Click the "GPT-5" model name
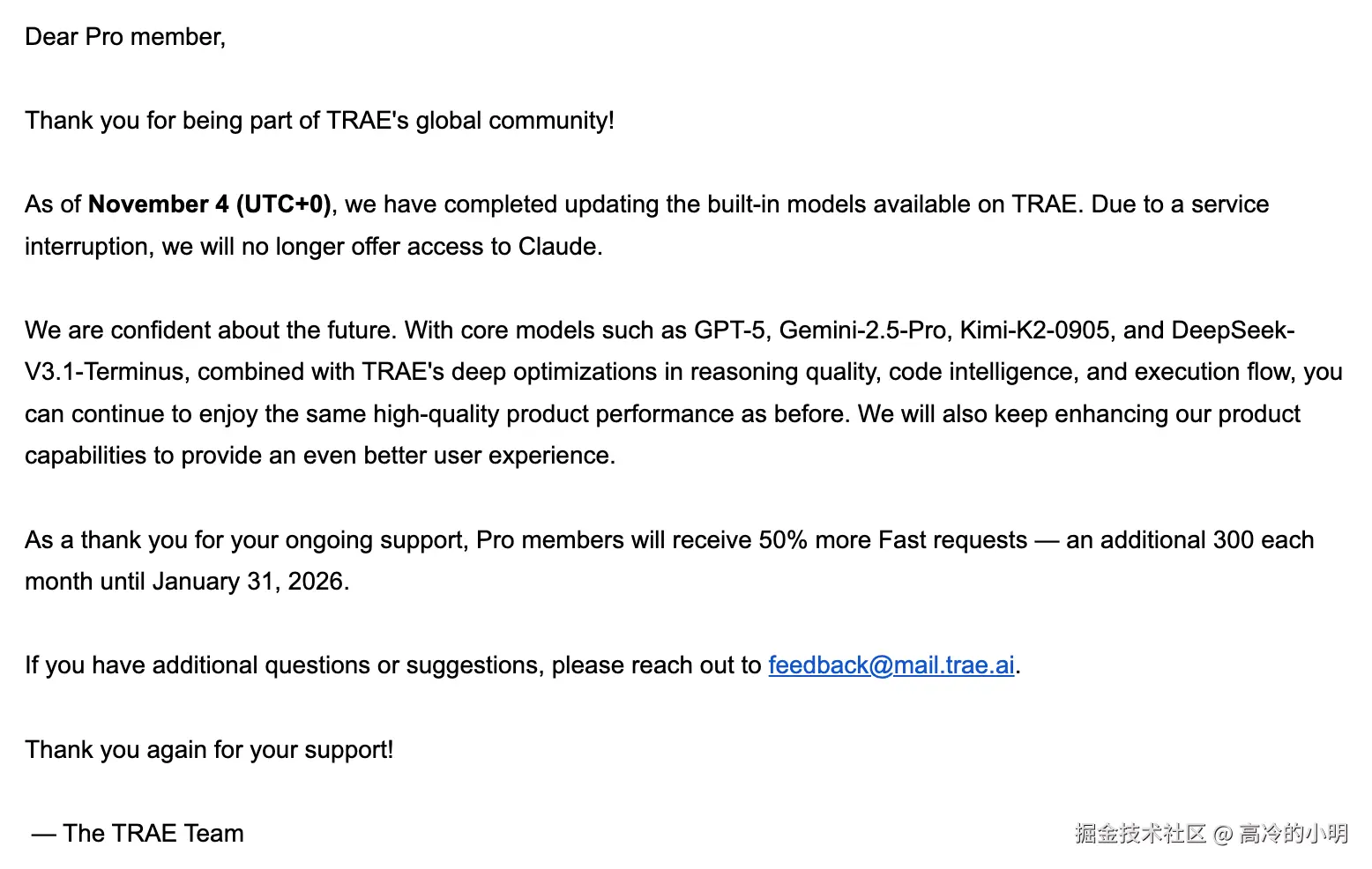Viewport: 1372px width, 869px height. pos(729,331)
